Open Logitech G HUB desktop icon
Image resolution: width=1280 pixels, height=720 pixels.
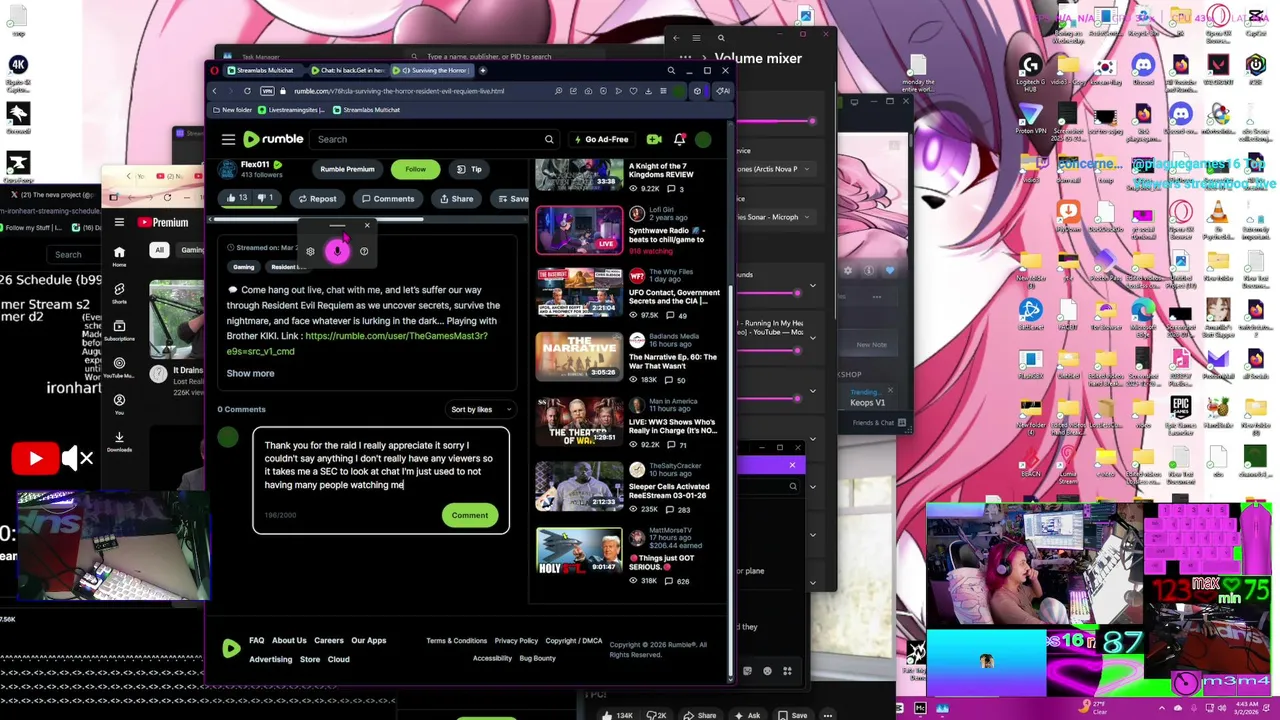[x=1030, y=71]
